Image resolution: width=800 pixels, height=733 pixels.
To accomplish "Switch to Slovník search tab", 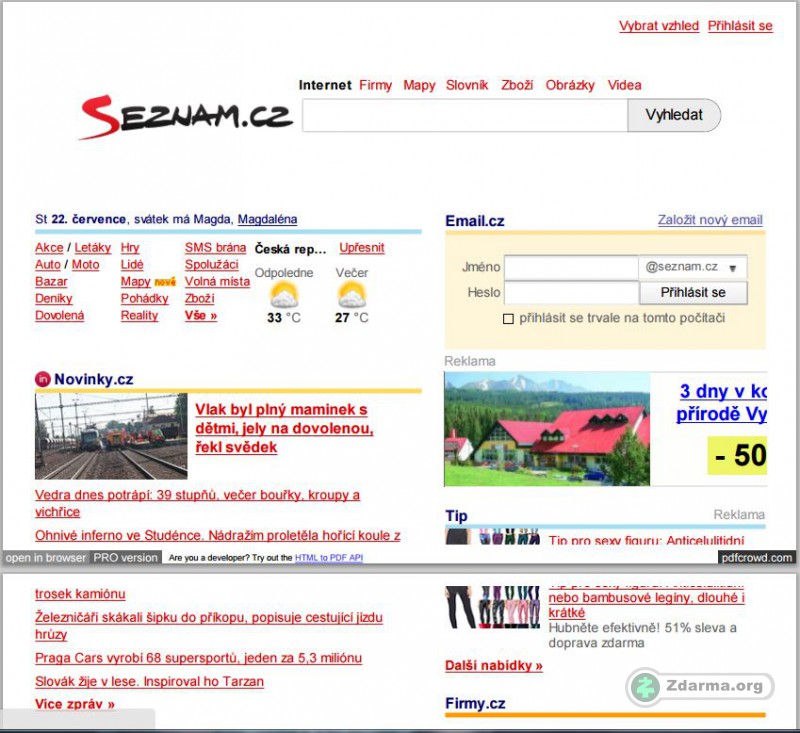I will [467, 85].
